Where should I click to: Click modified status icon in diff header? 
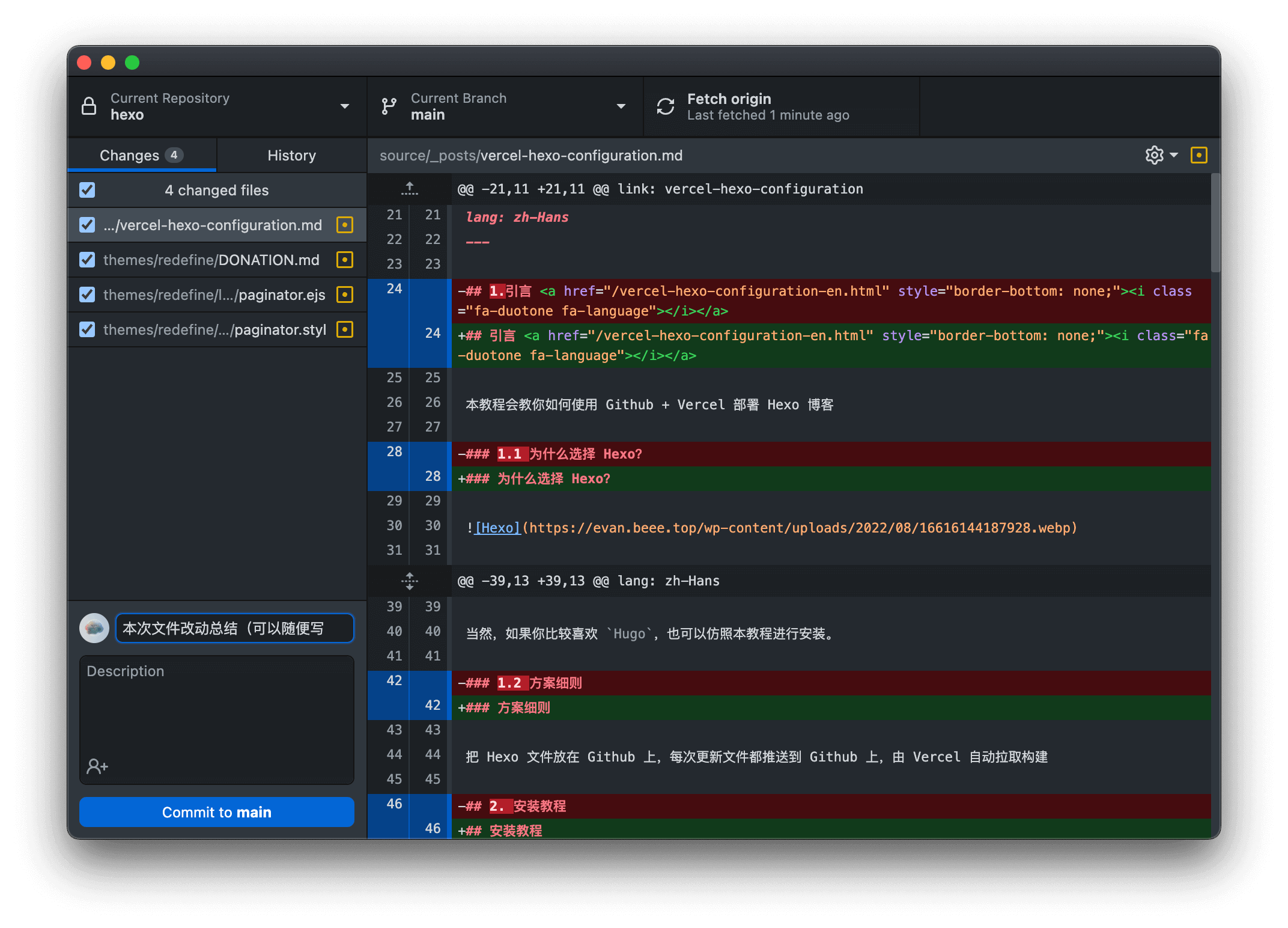[x=1198, y=155]
